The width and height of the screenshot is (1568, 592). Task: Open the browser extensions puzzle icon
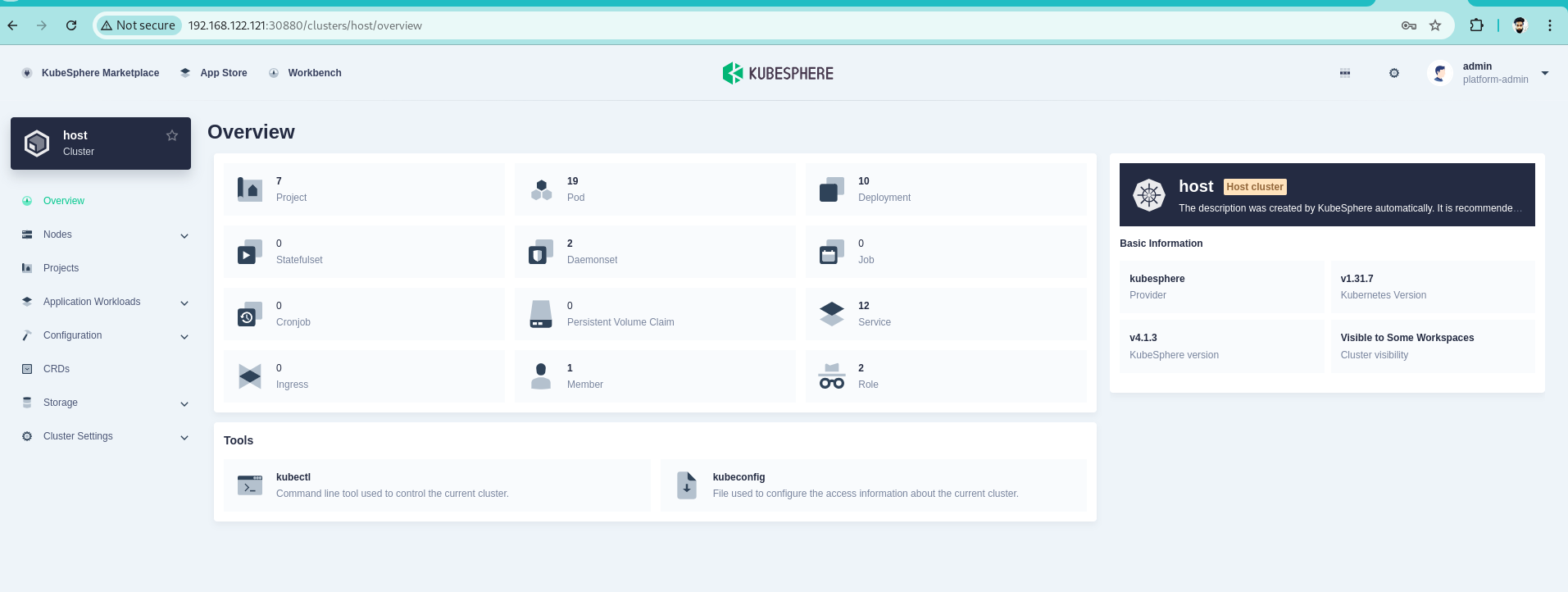click(1476, 25)
